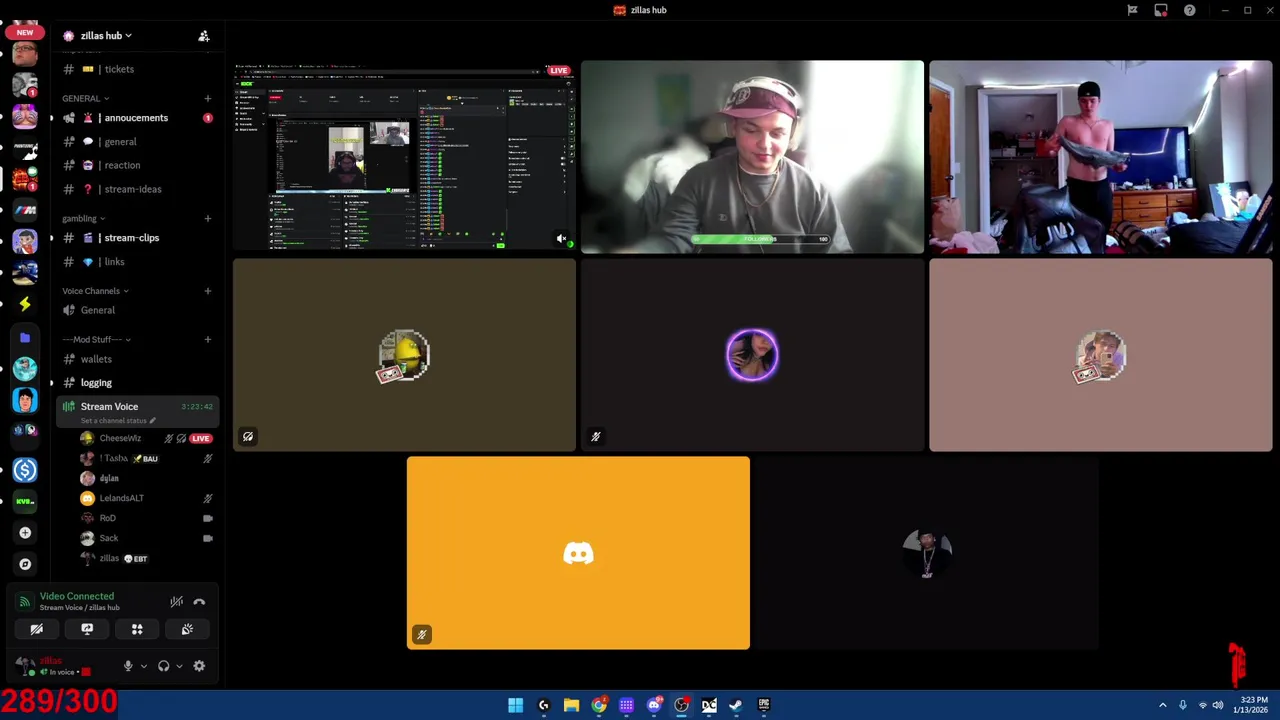This screenshot has width=1280, height=720.
Task: Select LelandsALT in voice member list
Action: click(x=147, y=498)
